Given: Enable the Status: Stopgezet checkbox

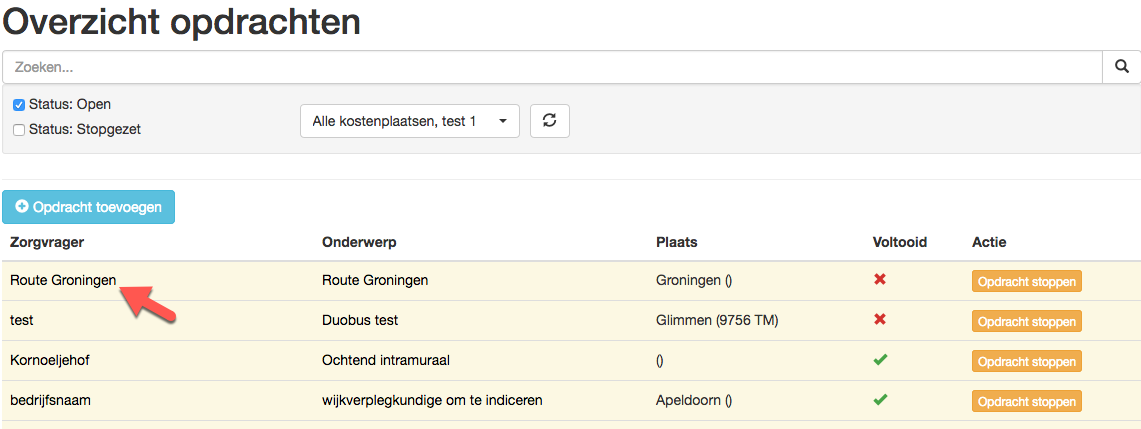Looking at the screenshot, I should click(19, 130).
